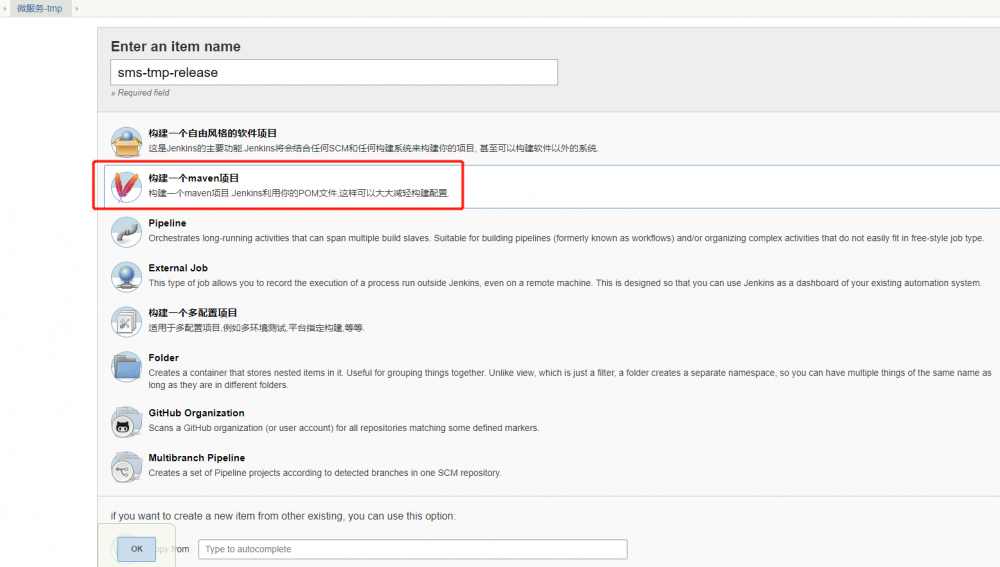This screenshot has height=567, width=1000.
Task: Select 构建一个自由风格的软件项目 title
Action: click(x=212, y=133)
